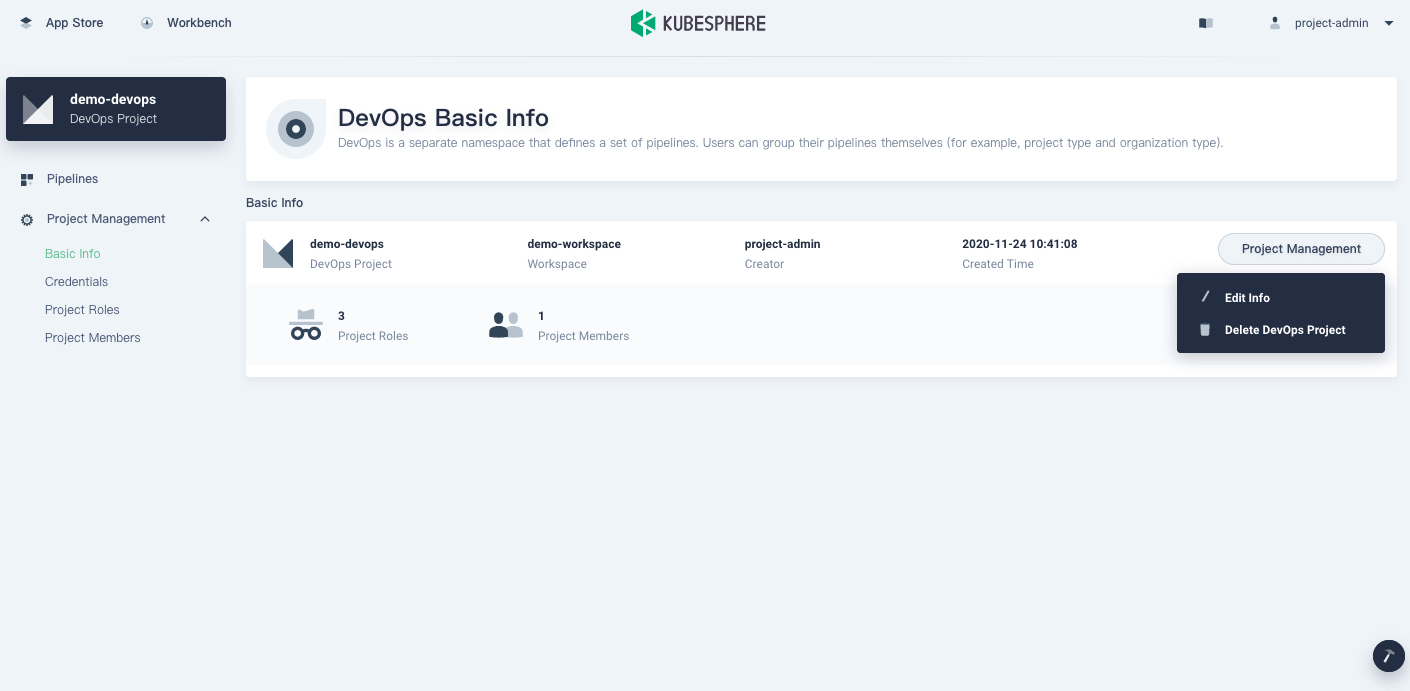Open the documentation book icon

pyautogui.click(x=1206, y=23)
